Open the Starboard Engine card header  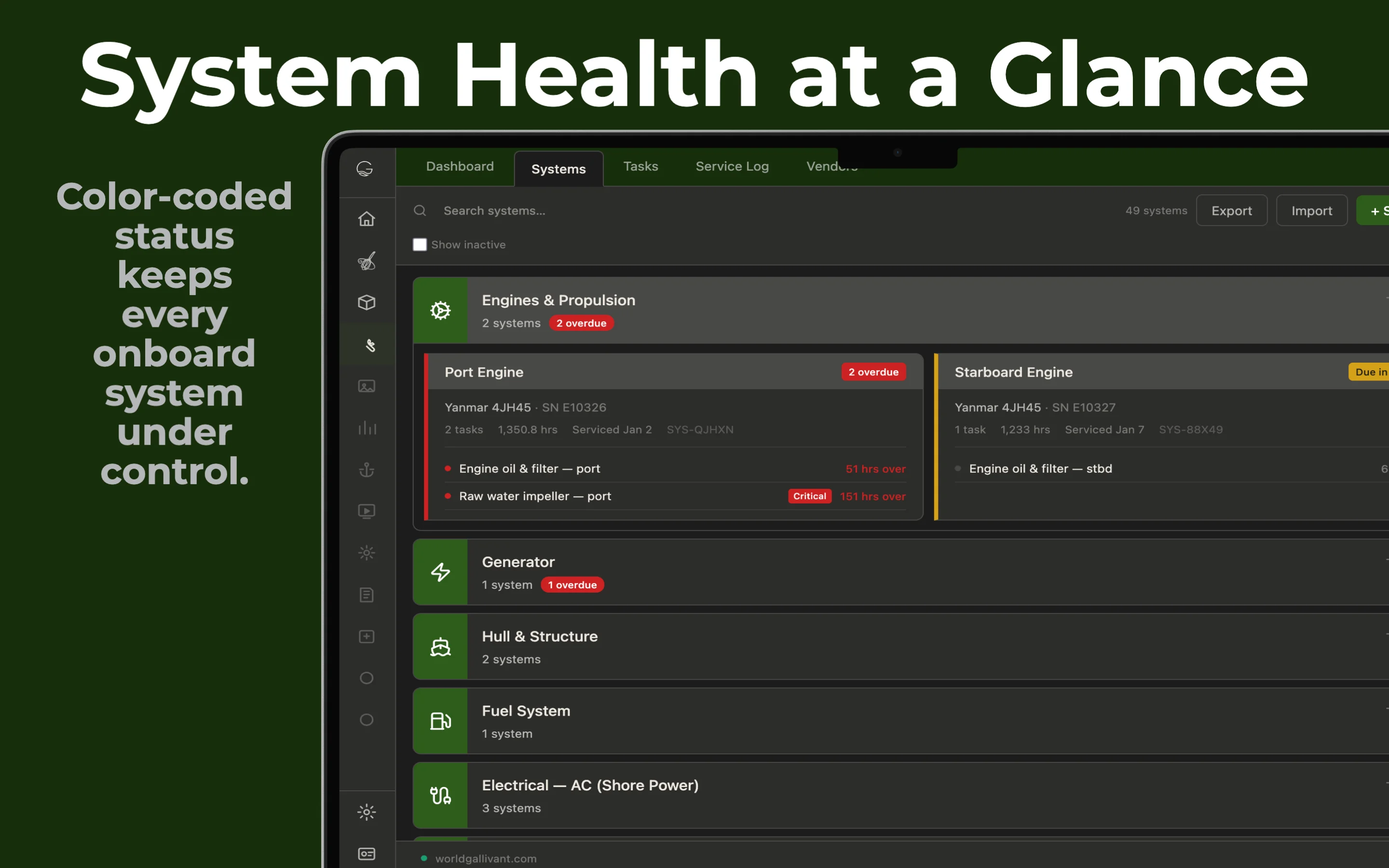(1163, 372)
